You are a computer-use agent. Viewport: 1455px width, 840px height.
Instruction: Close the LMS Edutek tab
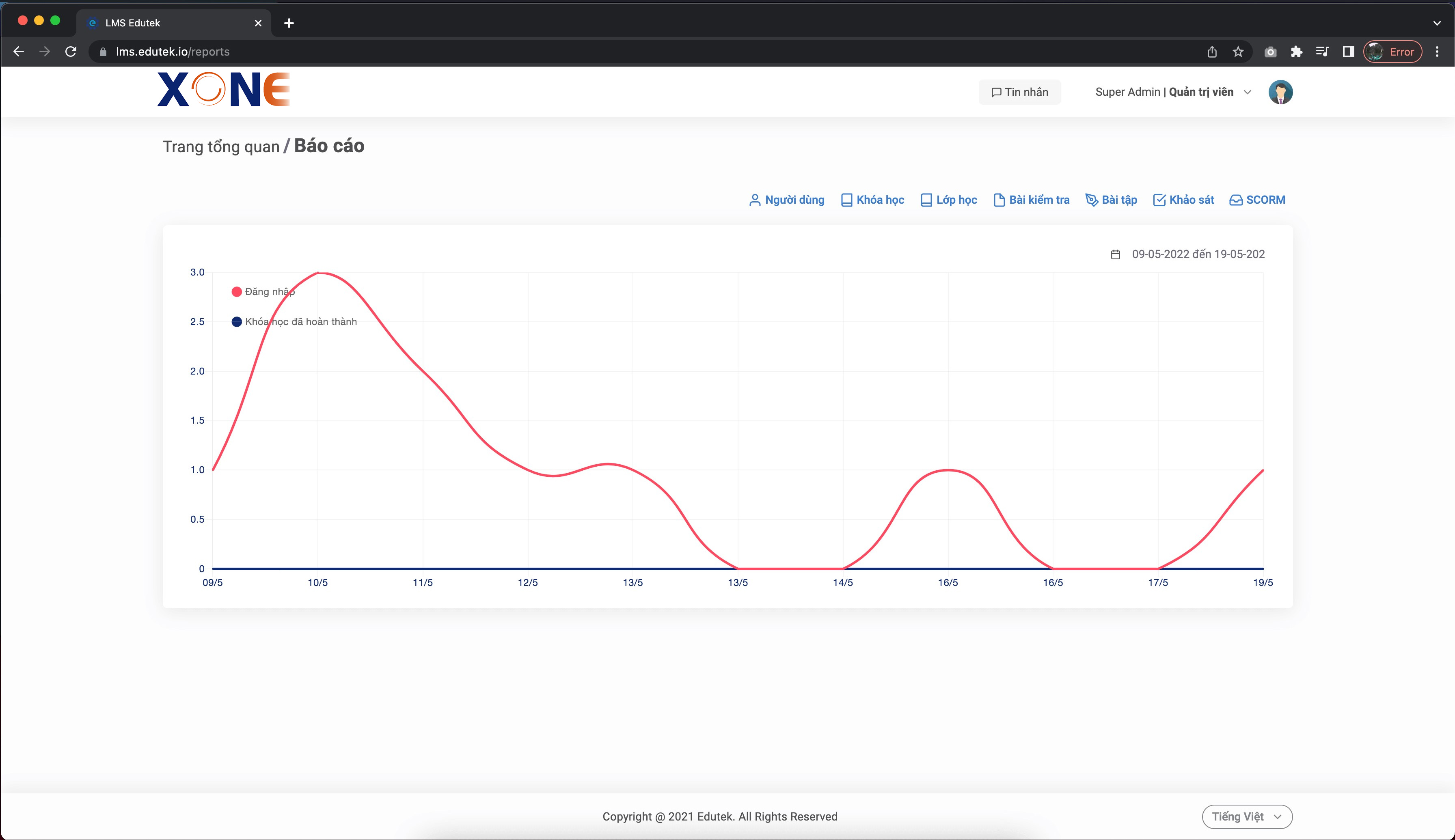click(258, 23)
